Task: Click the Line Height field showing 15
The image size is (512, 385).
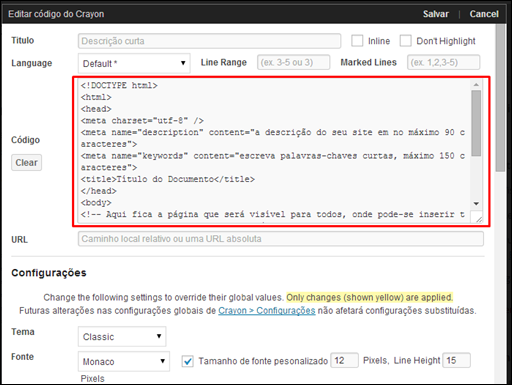Action: (x=456, y=360)
